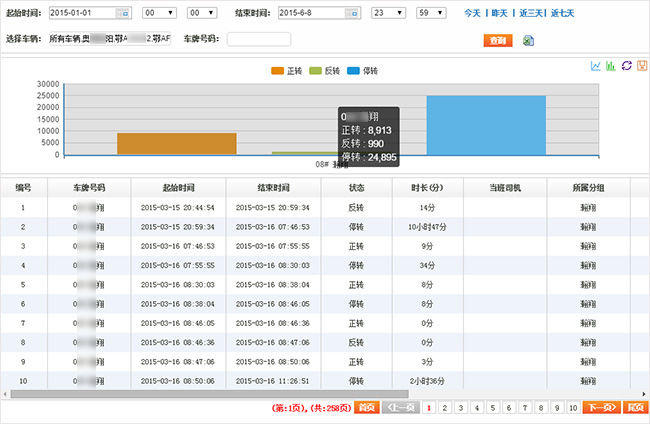Go to page 10
The width and height of the screenshot is (650, 424).
573,408
